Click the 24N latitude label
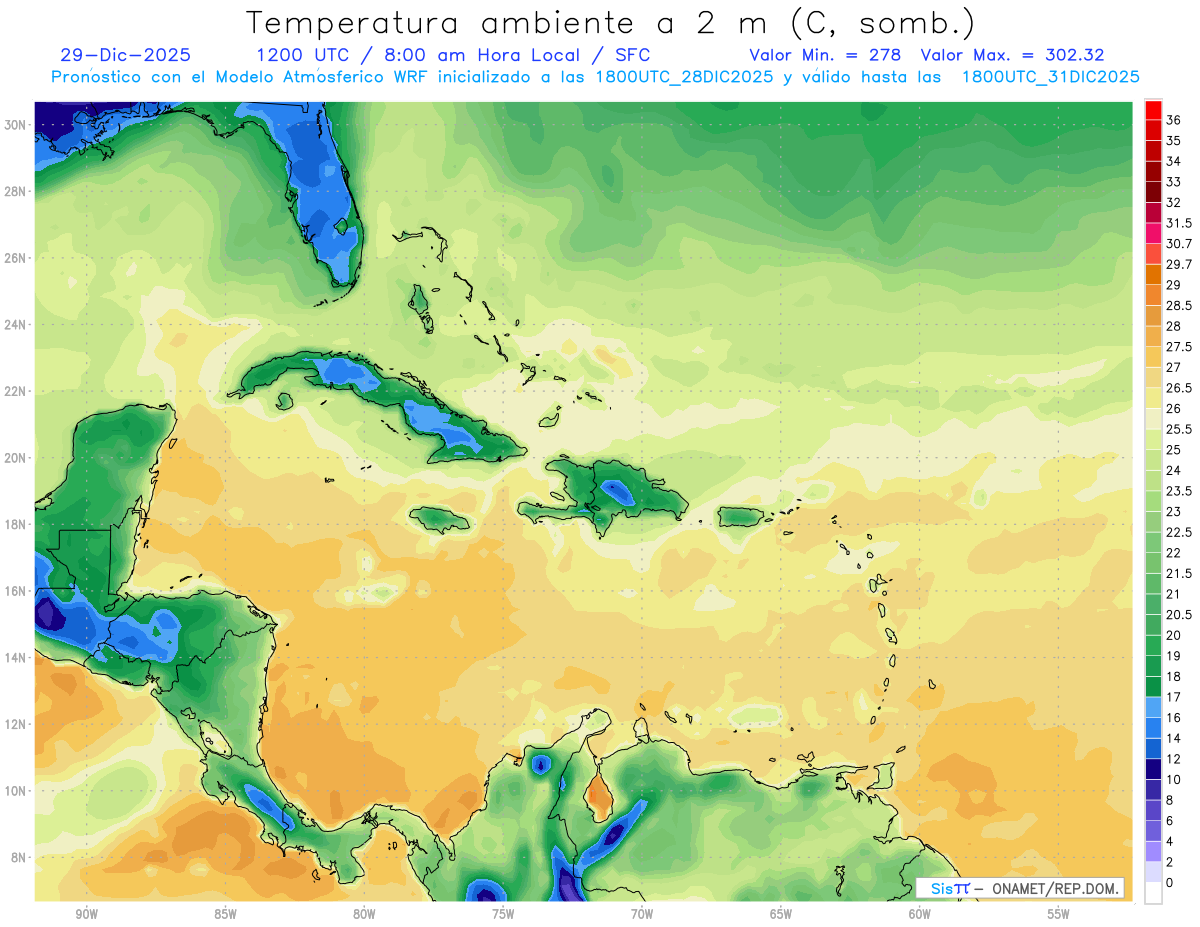 [16, 324]
